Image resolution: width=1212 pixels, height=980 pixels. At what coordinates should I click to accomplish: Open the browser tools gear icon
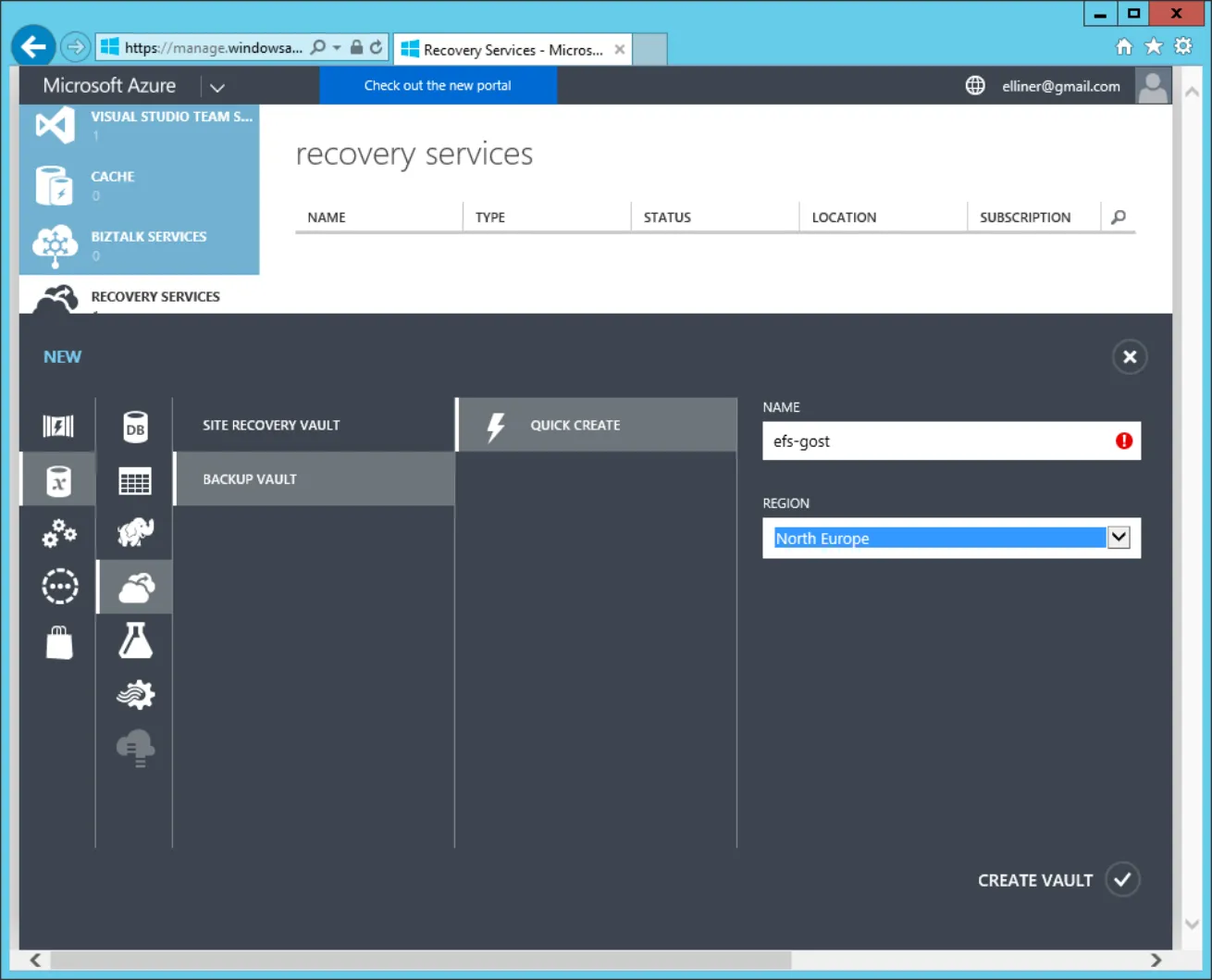coord(1183,46)
